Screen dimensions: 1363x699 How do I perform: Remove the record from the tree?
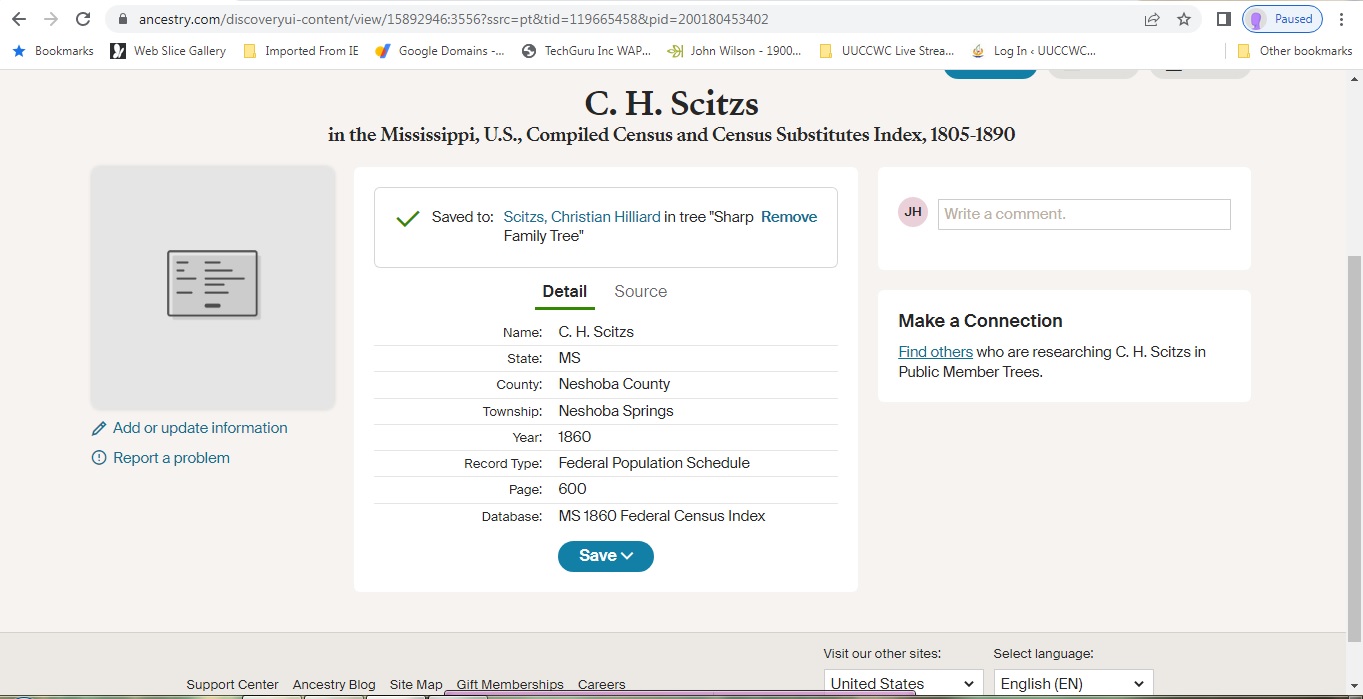coord(789,217)
